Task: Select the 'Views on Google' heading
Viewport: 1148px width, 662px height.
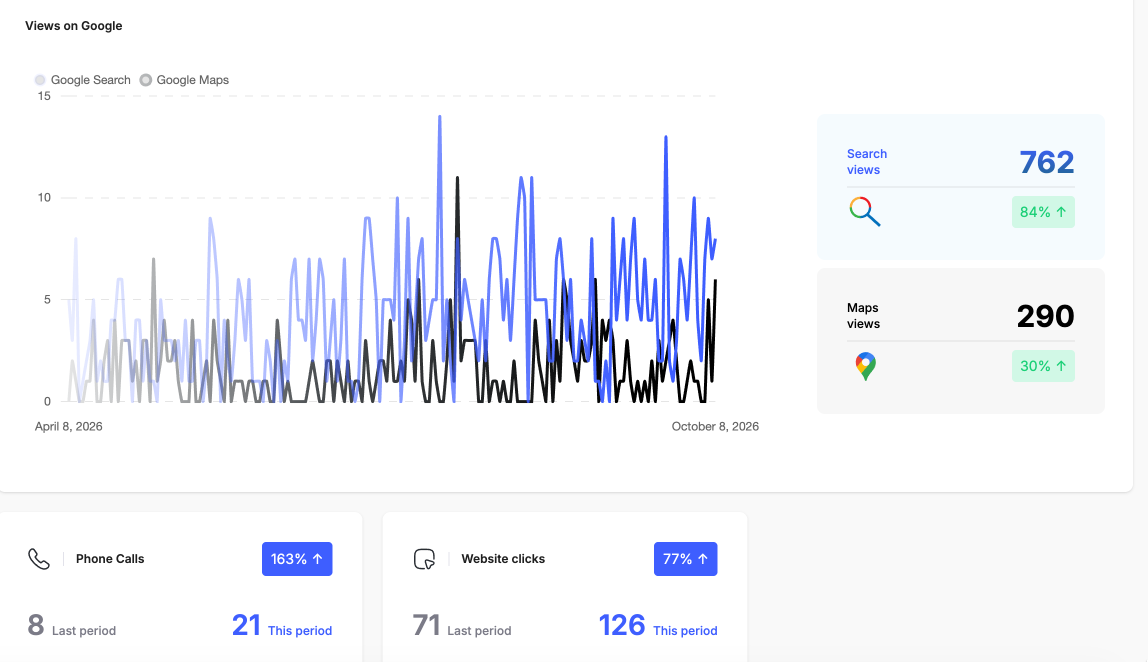Action: (x=74, y=26)
